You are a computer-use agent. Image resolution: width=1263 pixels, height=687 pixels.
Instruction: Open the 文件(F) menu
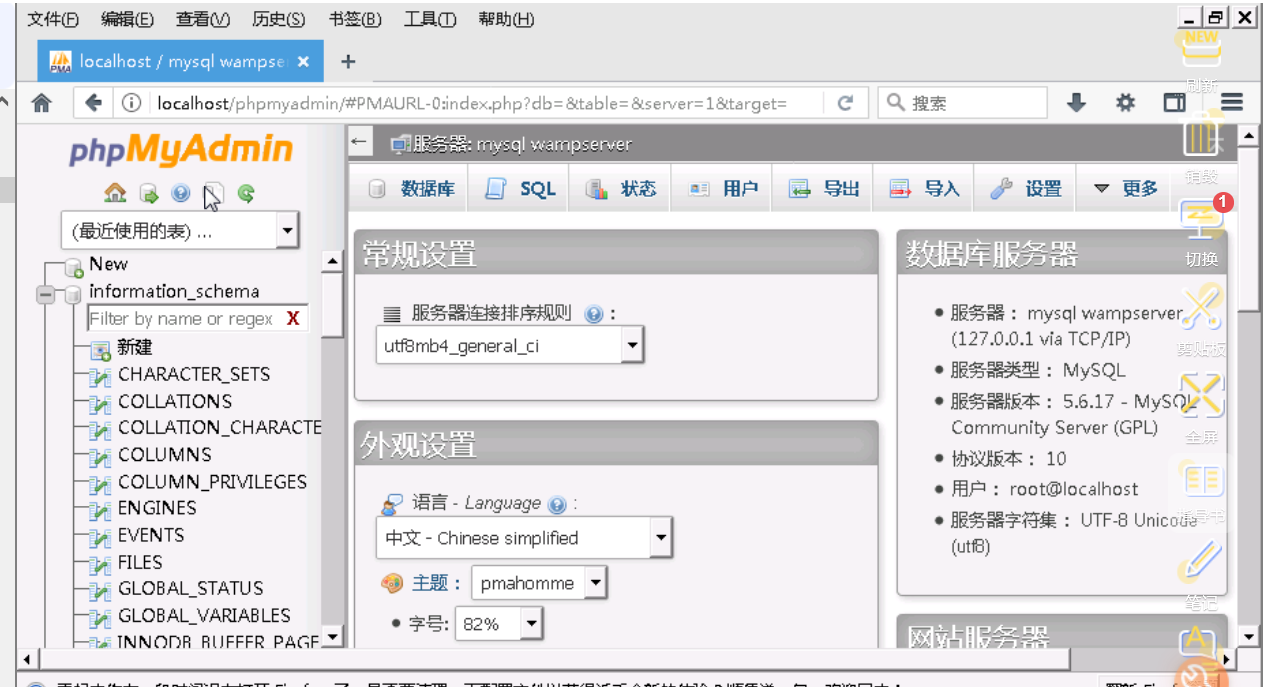pyautogui.click(x=53, y=20)
